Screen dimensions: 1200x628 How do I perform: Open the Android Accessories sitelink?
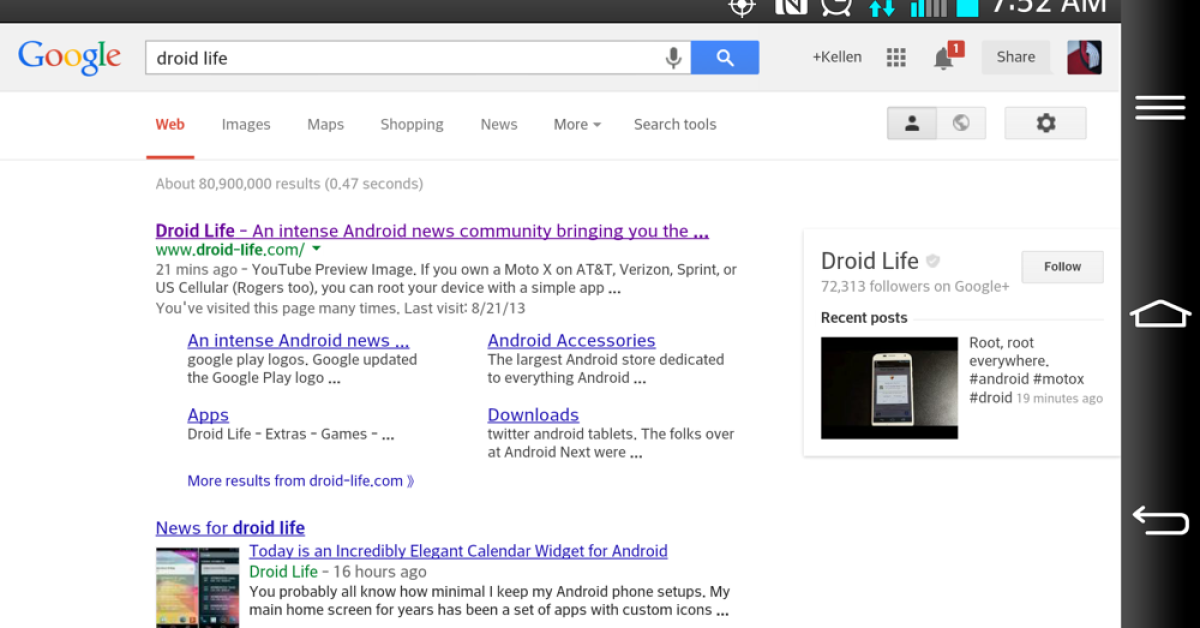click(x=571, y=341)
